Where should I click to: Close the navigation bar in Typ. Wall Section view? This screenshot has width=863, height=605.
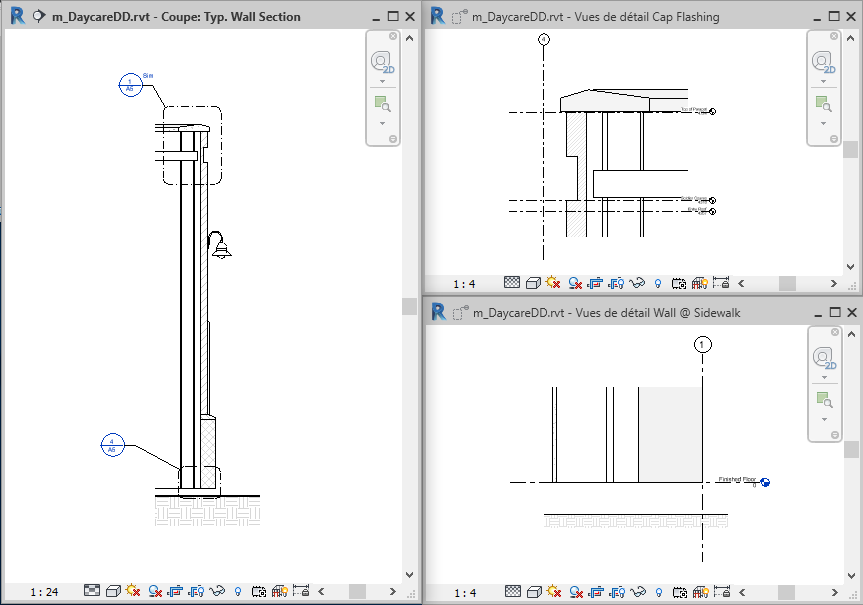click(393, 36)
